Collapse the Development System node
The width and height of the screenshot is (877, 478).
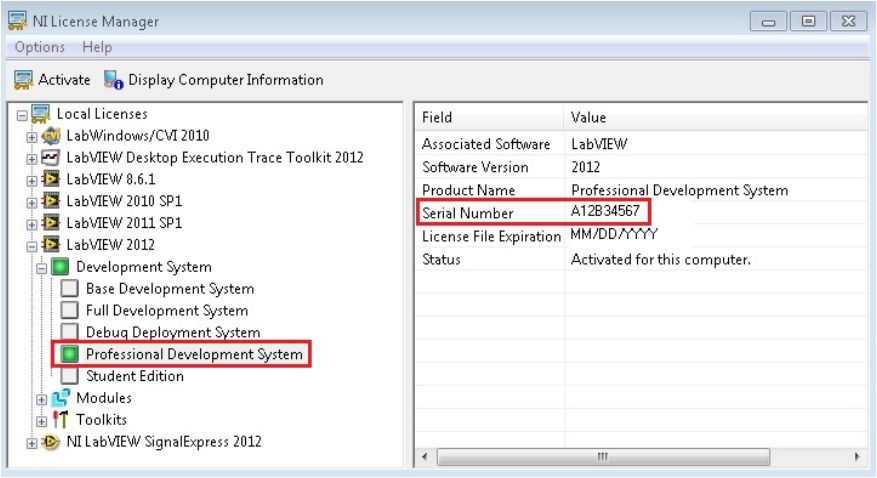pos(41,268)
